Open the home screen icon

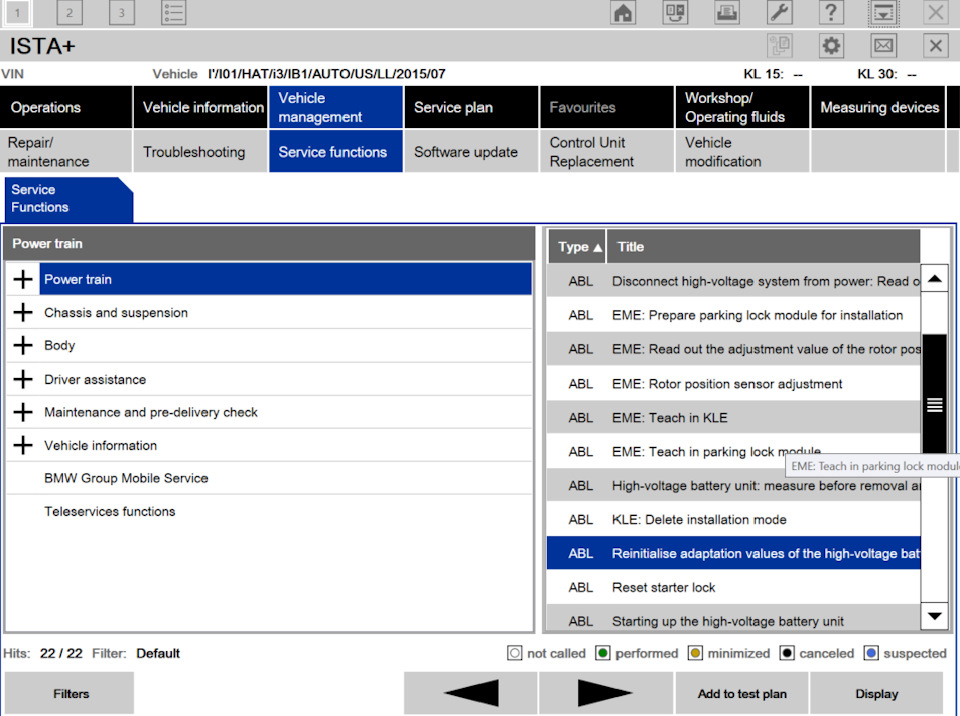623,13
